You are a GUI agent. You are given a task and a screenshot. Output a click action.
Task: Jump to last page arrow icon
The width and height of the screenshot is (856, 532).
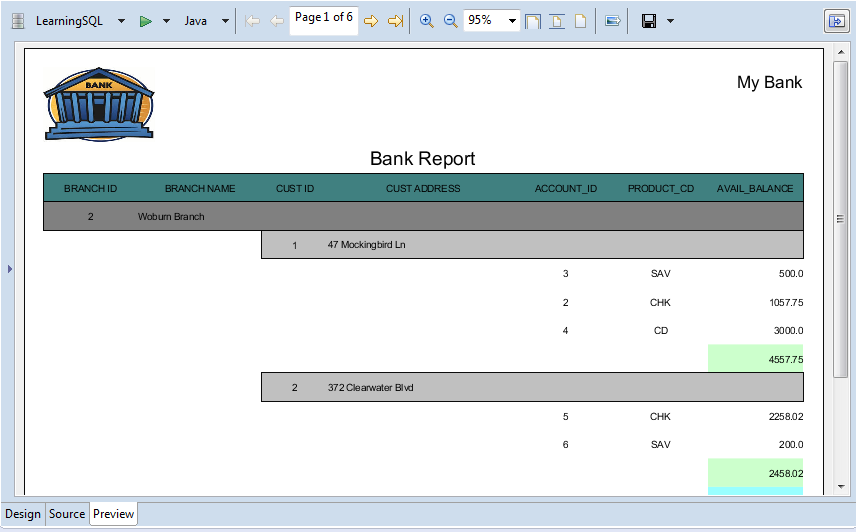click(x=395, y=21)
